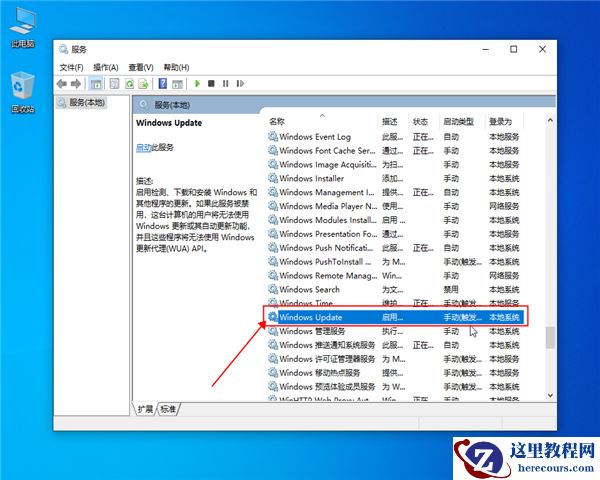Select the Windows 推送通知系统服务 row
The image size is (600, 480).
[394, 345]
